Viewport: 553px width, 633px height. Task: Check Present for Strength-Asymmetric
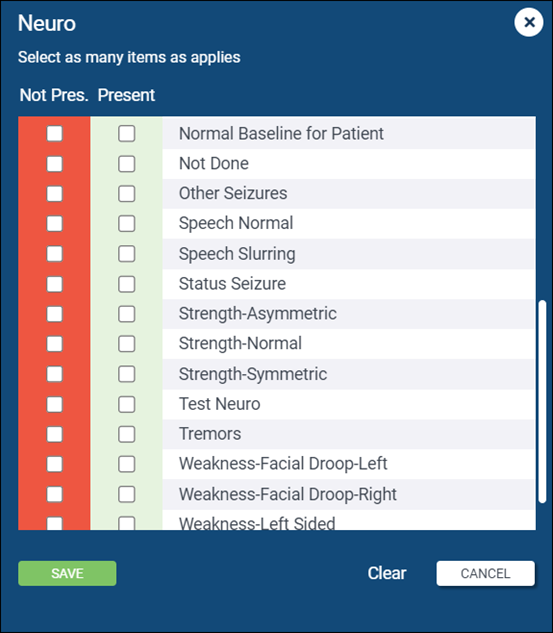[127, 314]
